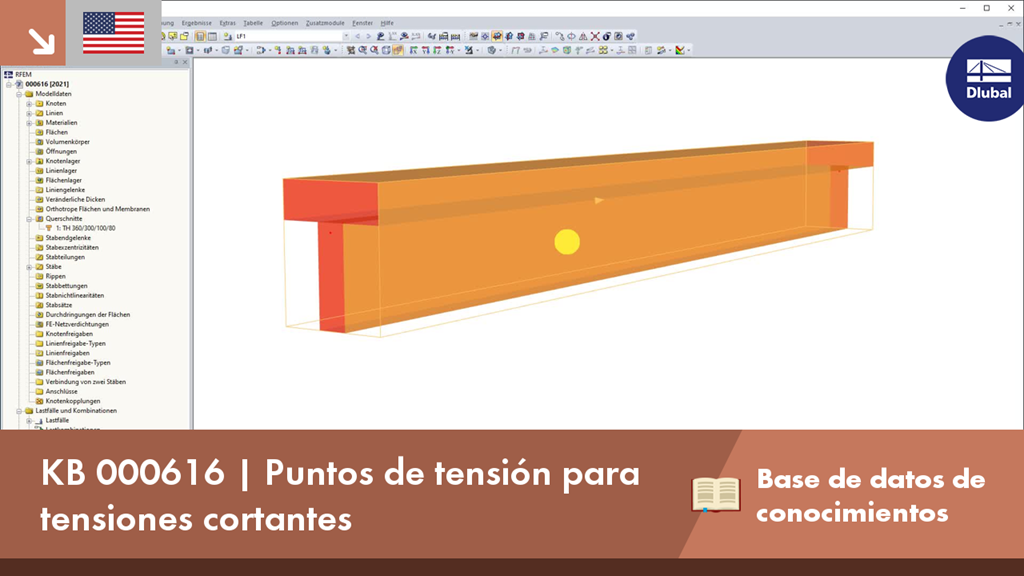Open the Ergebnisse menu
Image resolution: width=1024 pixels, height=576 pixels.
click(x=197, y=23)
